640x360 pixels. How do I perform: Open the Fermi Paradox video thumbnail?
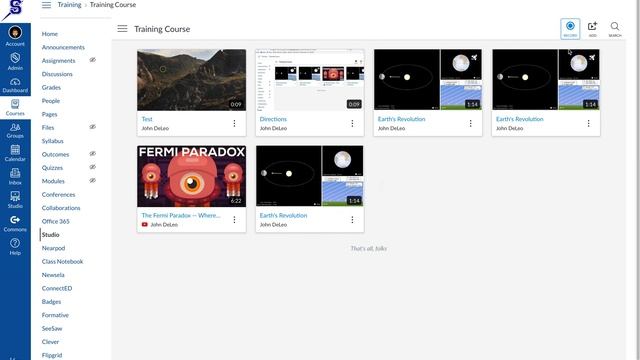[x=191, y=176]
